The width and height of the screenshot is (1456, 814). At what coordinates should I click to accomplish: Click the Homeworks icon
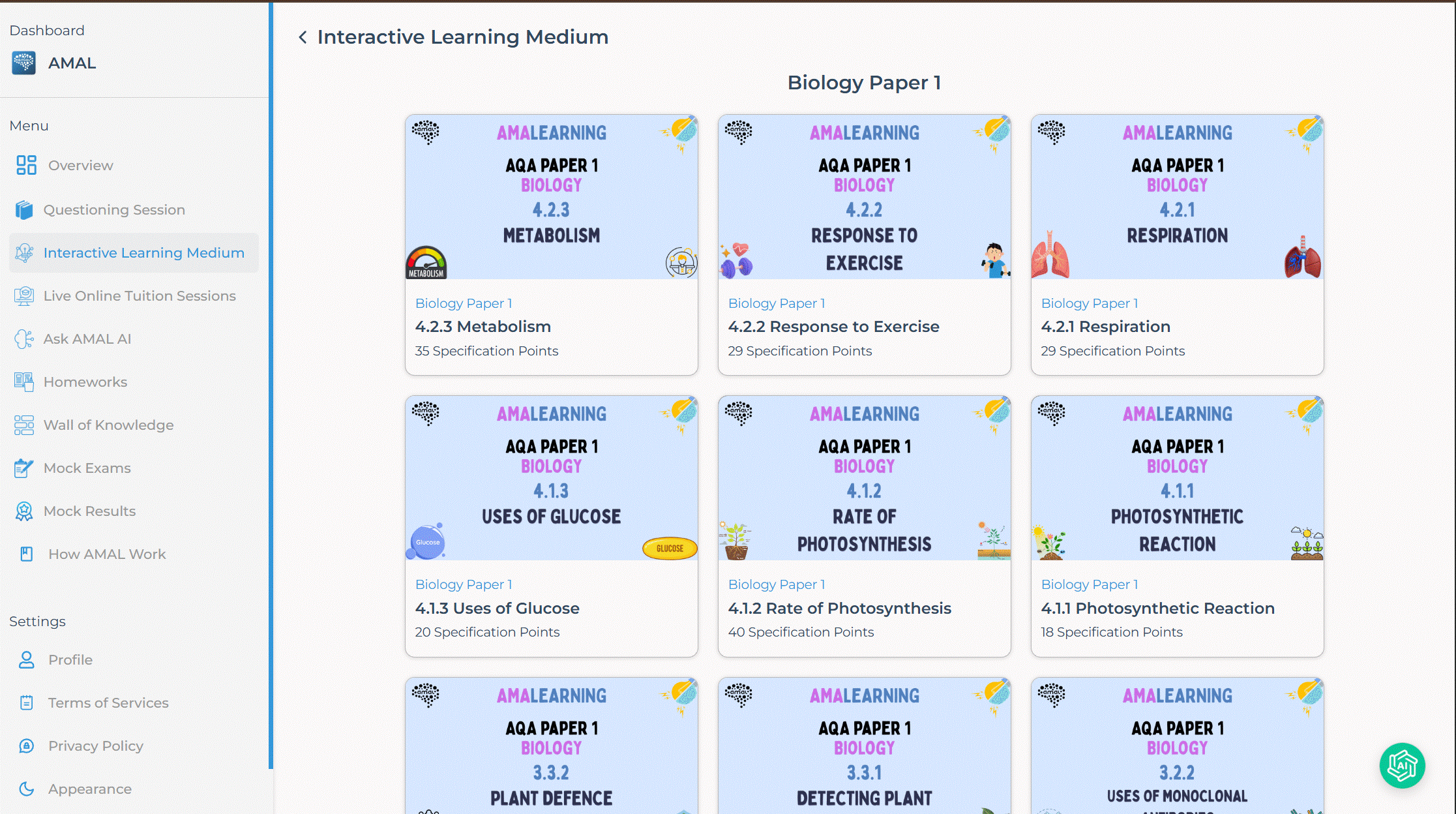coord(24,382)
